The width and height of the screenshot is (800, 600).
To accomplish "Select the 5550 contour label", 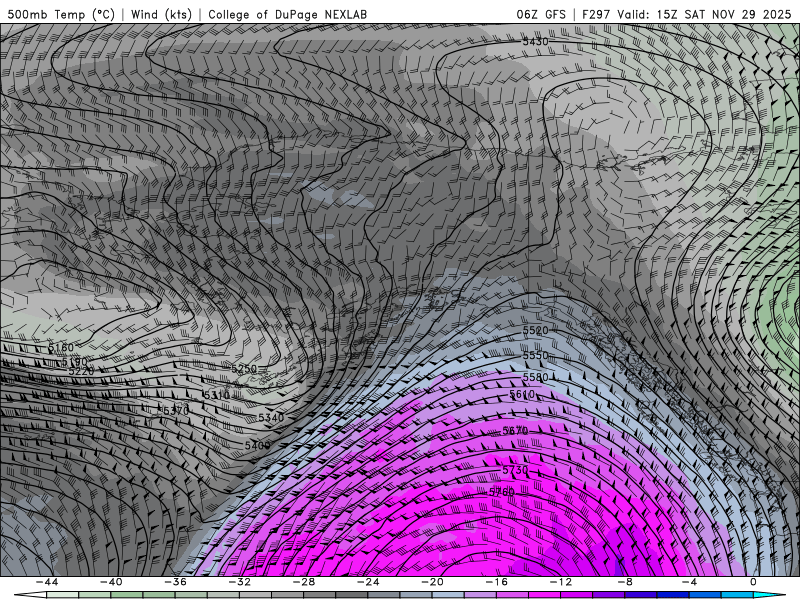I will (535, 355).
